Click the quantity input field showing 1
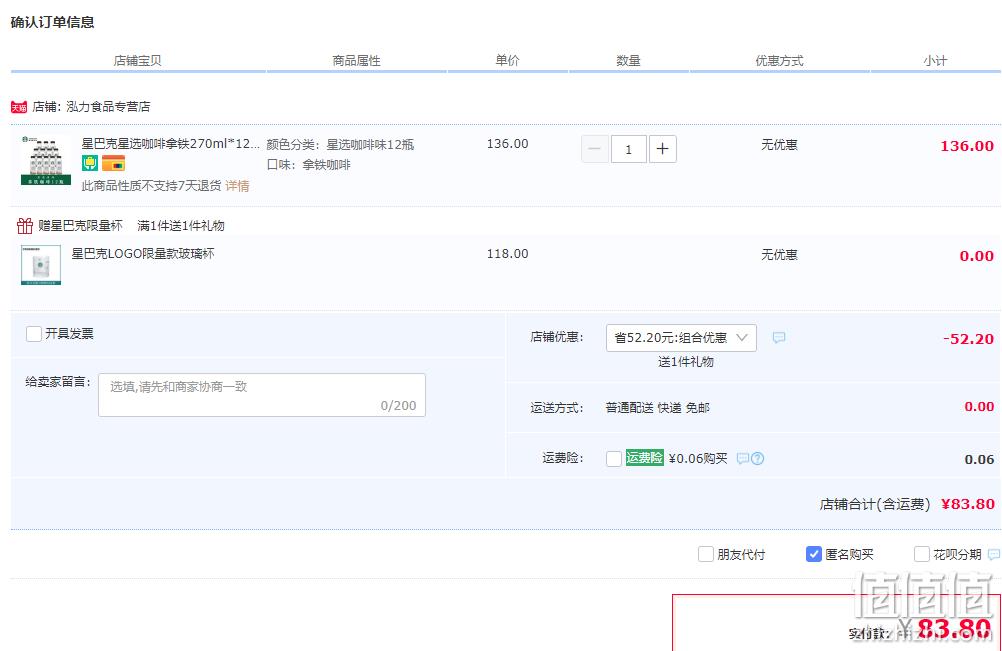The width and height of the screenshot is (1002, 651). (628, 149)
